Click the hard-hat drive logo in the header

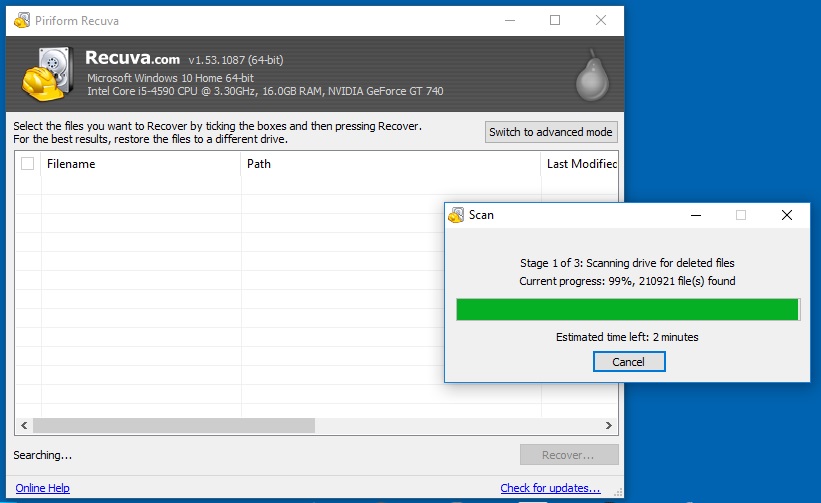pos(46,75)
